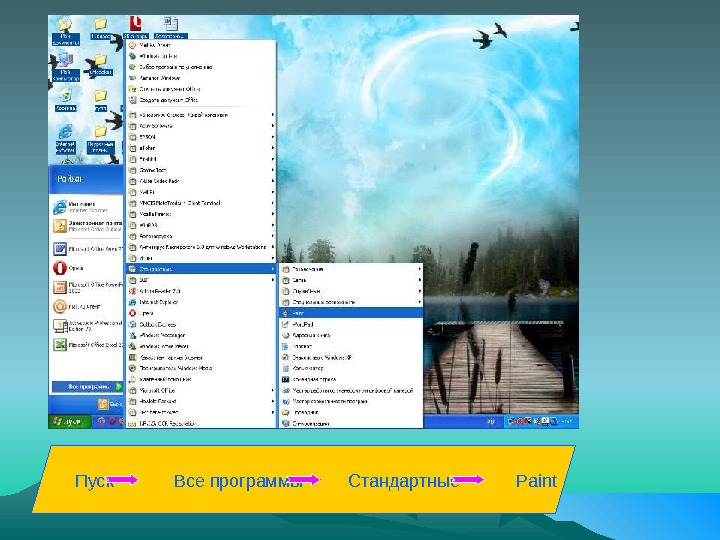Open Mail.Ru Агент in Start menu left column
The height and width of the screenshot is (540, 720).
click(87, 306)
